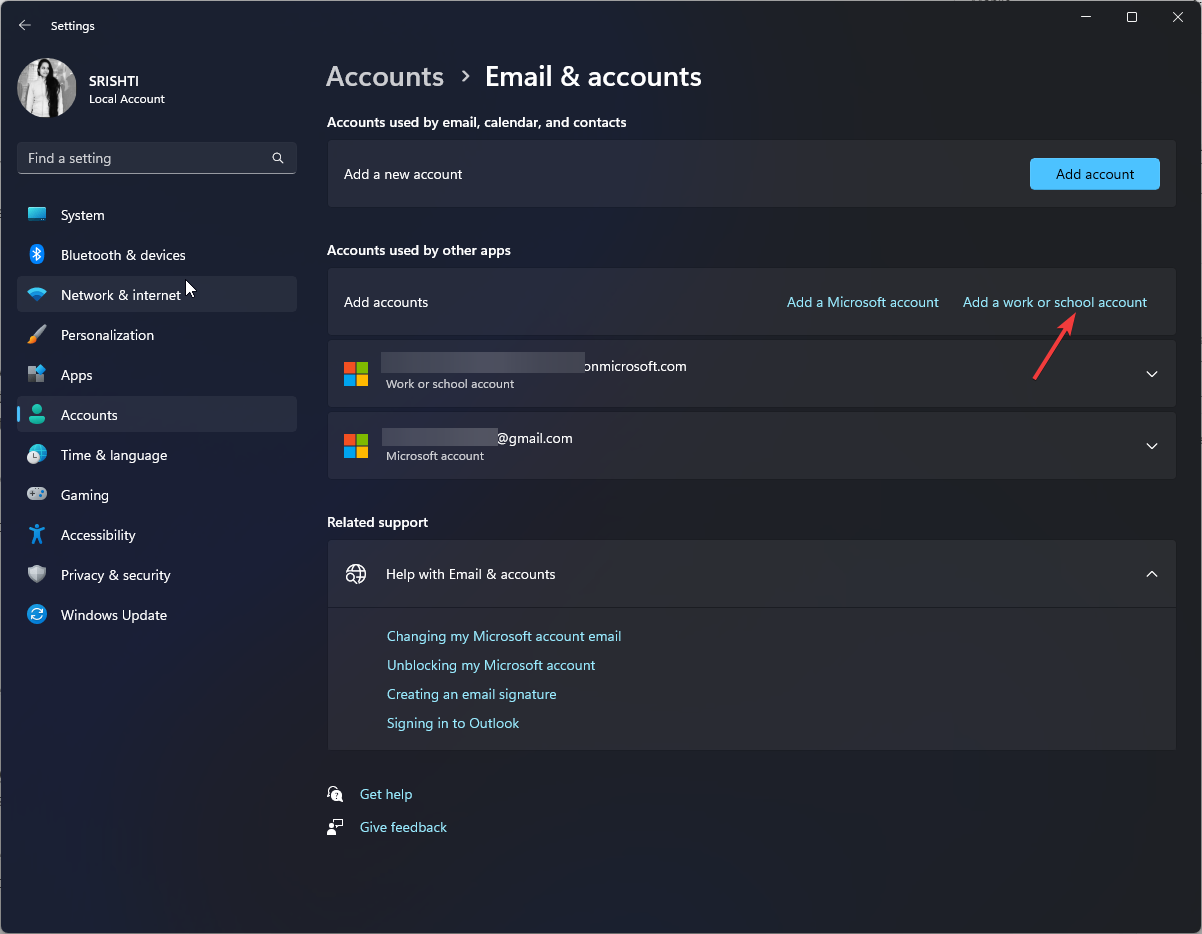The image size is (1202, 934).
Task: Select Time & language settings
Action: pos(113,454)
